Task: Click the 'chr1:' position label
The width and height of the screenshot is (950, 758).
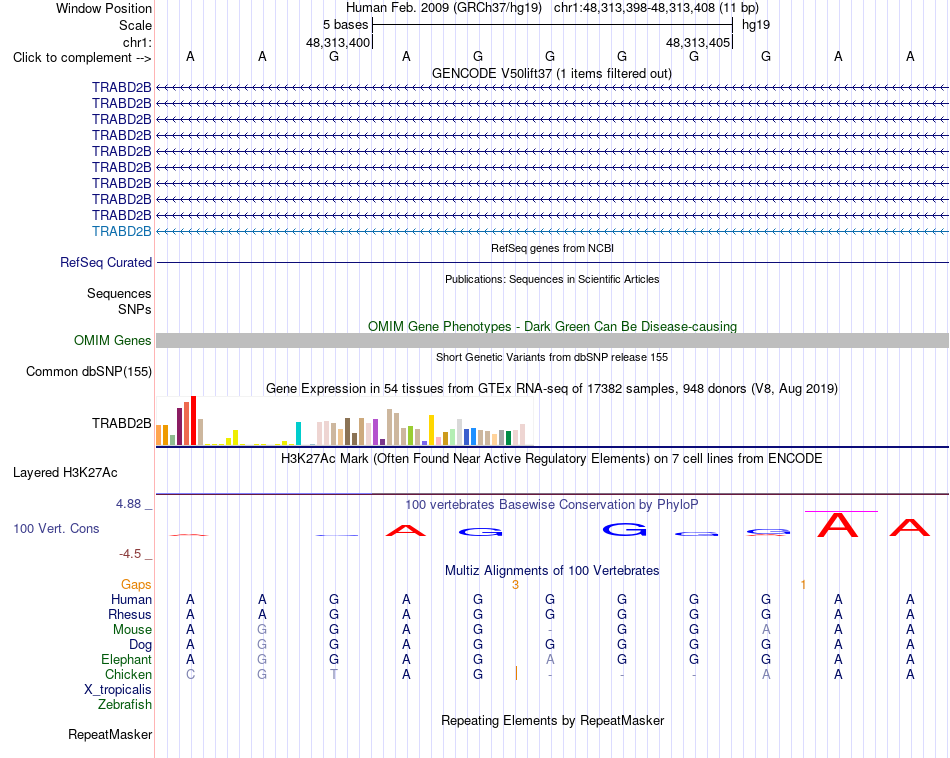Action: (137, 42)
